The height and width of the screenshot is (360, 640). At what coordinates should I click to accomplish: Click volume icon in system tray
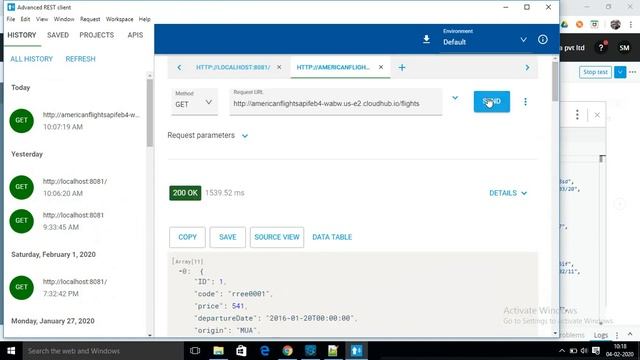pyautogui.click(x=584, y=351)
